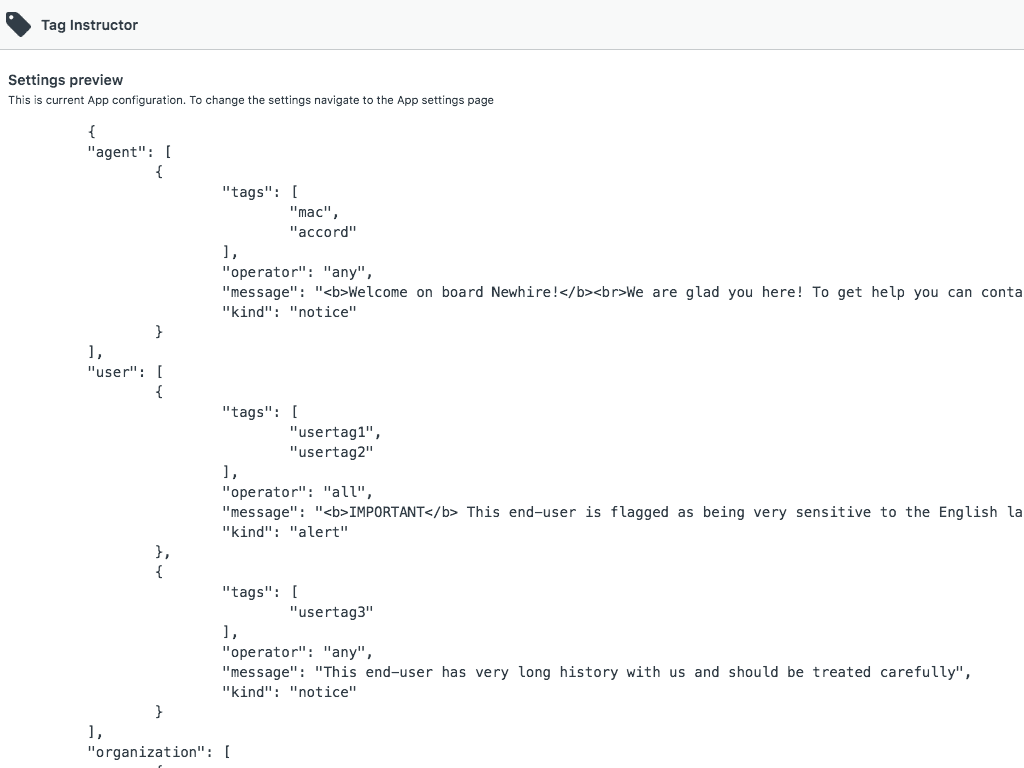Click the operator "all" line
Screen dimensions: 1024x768
click(x=297, y=492)
